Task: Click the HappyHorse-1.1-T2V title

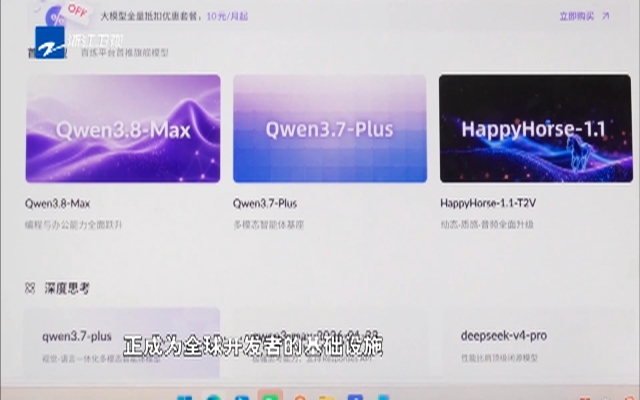Action: (488, 203)
